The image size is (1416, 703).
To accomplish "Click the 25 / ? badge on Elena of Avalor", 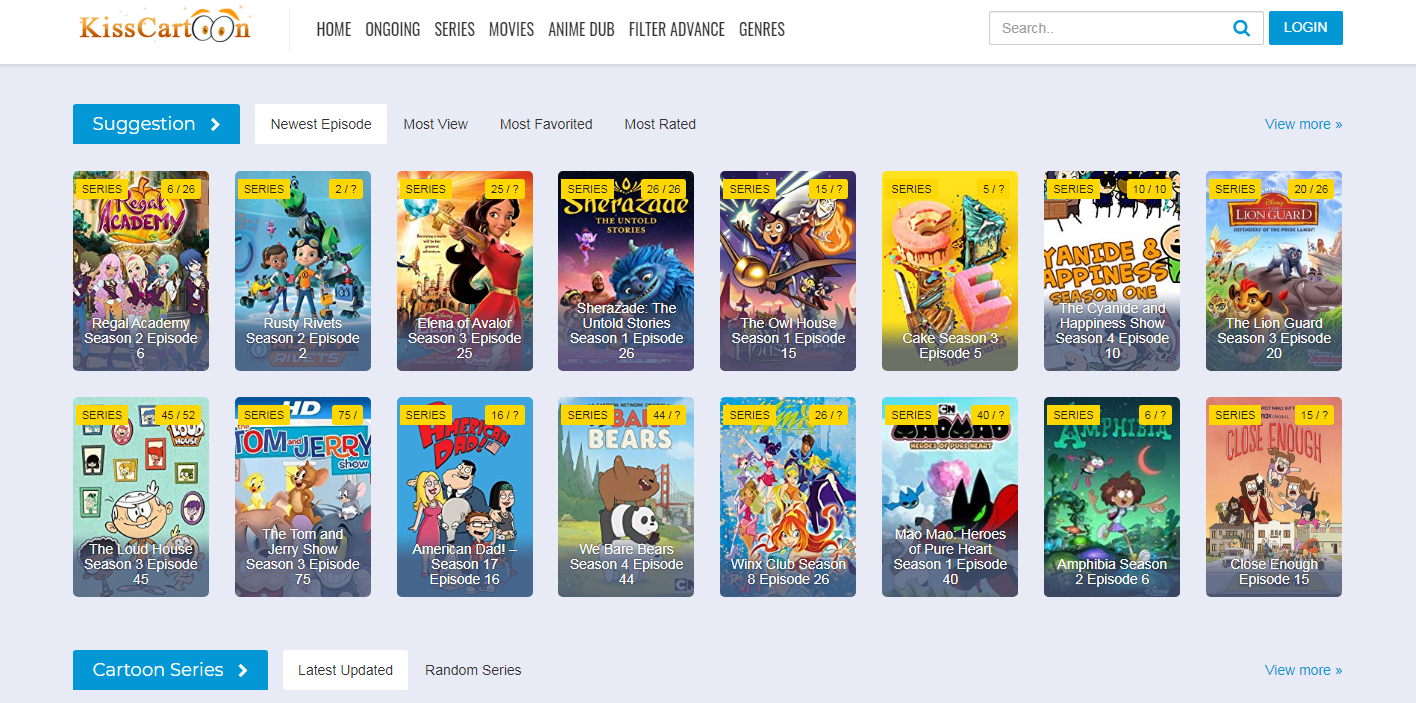I will pyautogui.click(x=507, y=189).
